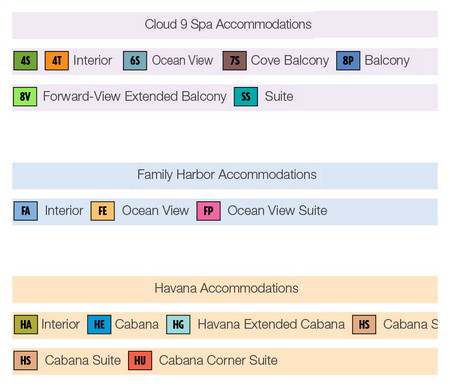Image resolution: width=450 pixels, height=386 pixels.
Task: Click the Havana Accommodations header
Action: pos(225,289)
